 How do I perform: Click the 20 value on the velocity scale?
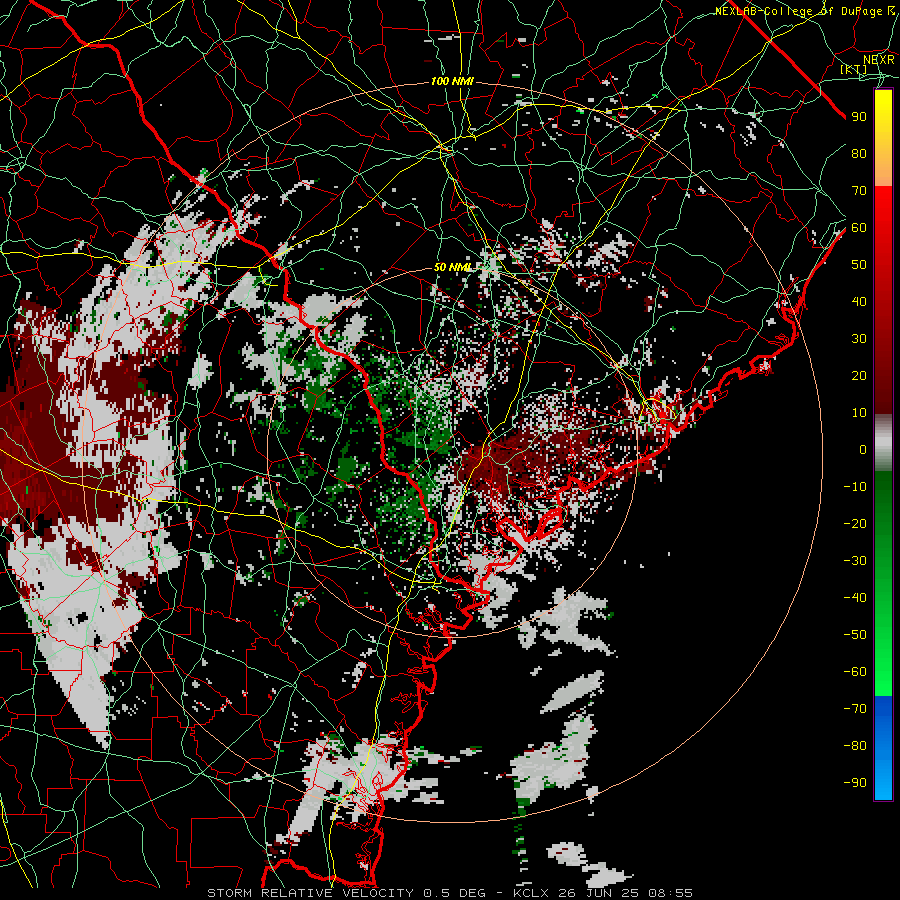pos(859,375)
